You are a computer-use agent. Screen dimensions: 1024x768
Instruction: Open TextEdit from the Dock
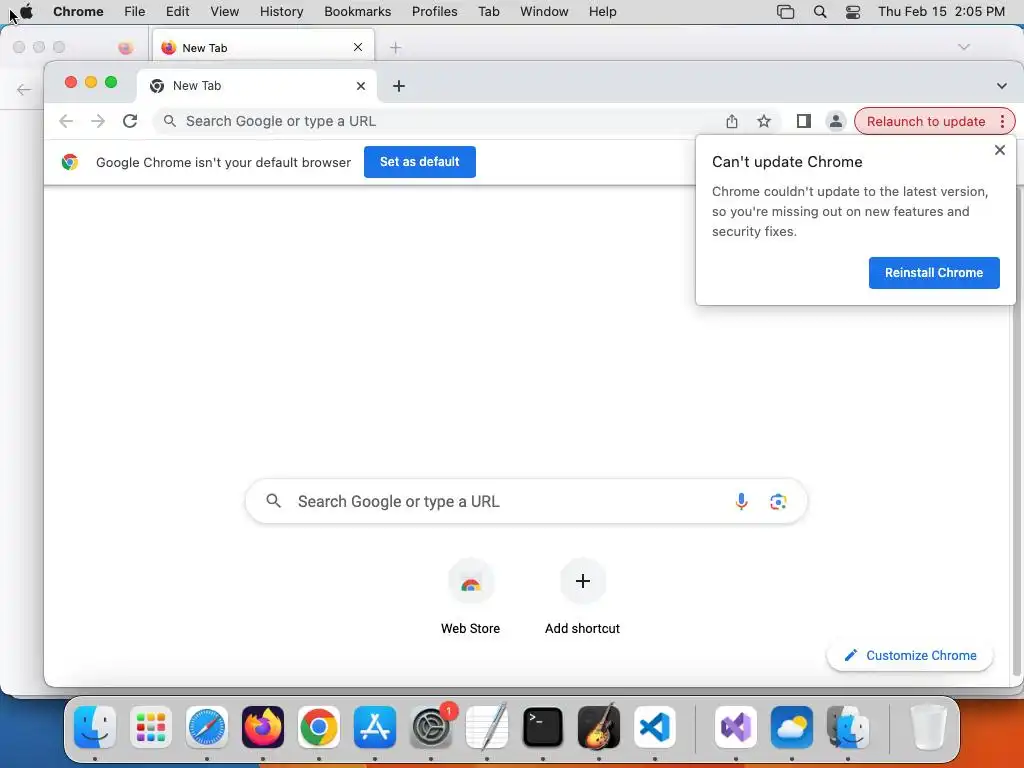coord(487,727)
